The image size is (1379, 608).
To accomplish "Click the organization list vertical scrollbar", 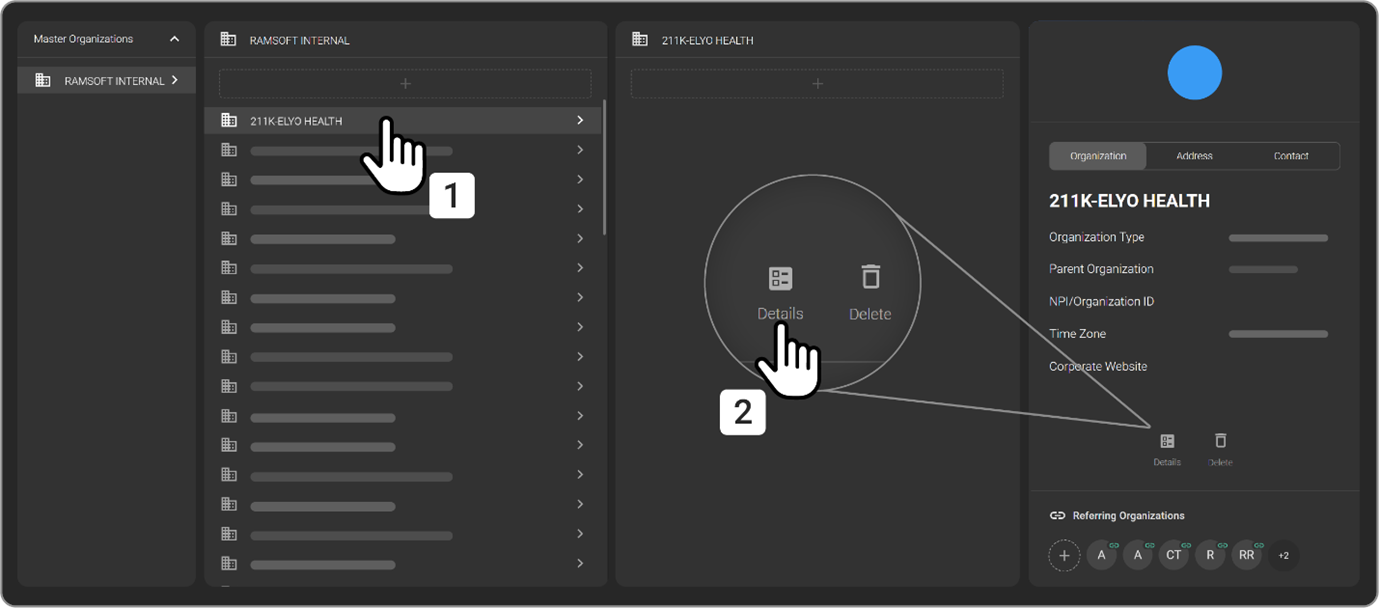I will 604,166.
